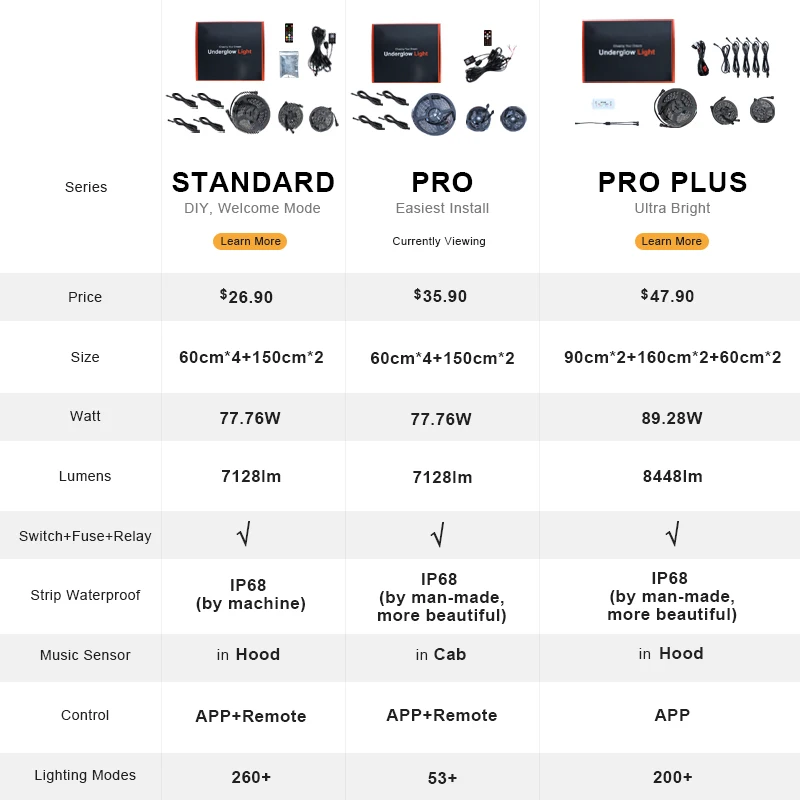Viewport: 800px width, 800px height.
Task: Select the PRO PLUS size 90cm*2+160cm*2+60cm*2
Action: pyautogui.click(x=672, y=357)
